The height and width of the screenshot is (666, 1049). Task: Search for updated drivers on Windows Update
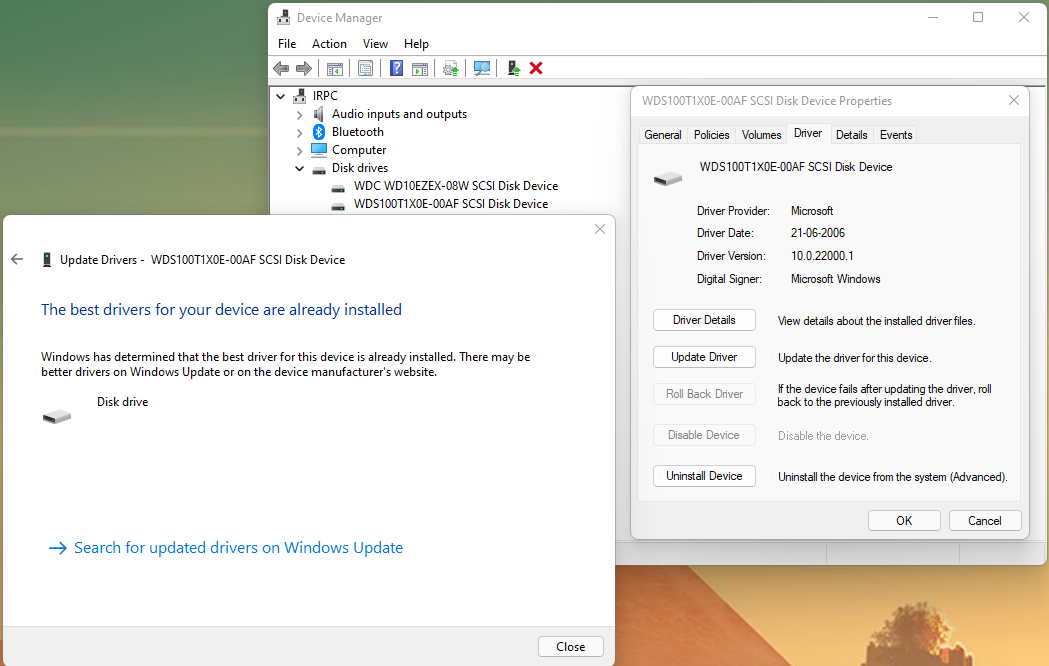(x=239, y=548)
